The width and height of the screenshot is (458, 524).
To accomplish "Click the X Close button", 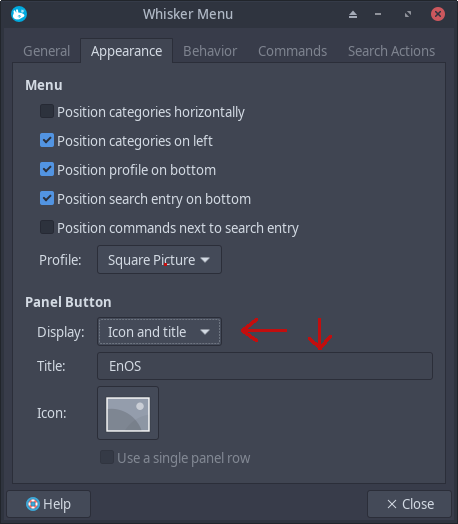I will pos(410,504).
